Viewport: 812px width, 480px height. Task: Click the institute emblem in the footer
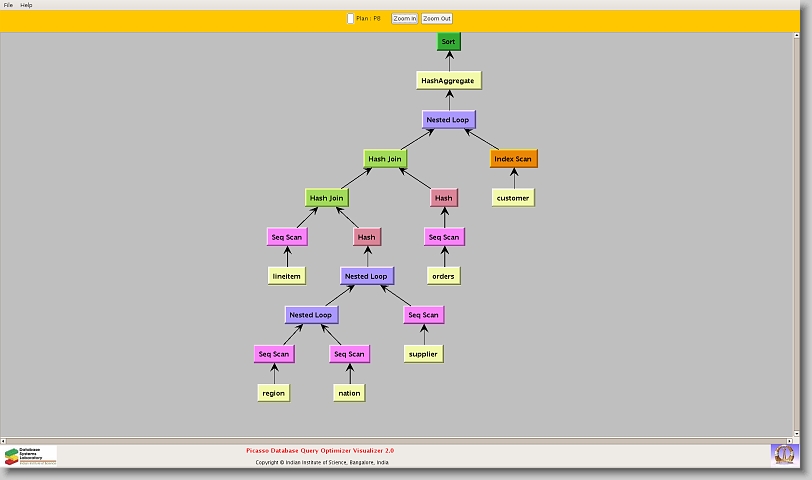pyautogui.click(x=784, y=454)
